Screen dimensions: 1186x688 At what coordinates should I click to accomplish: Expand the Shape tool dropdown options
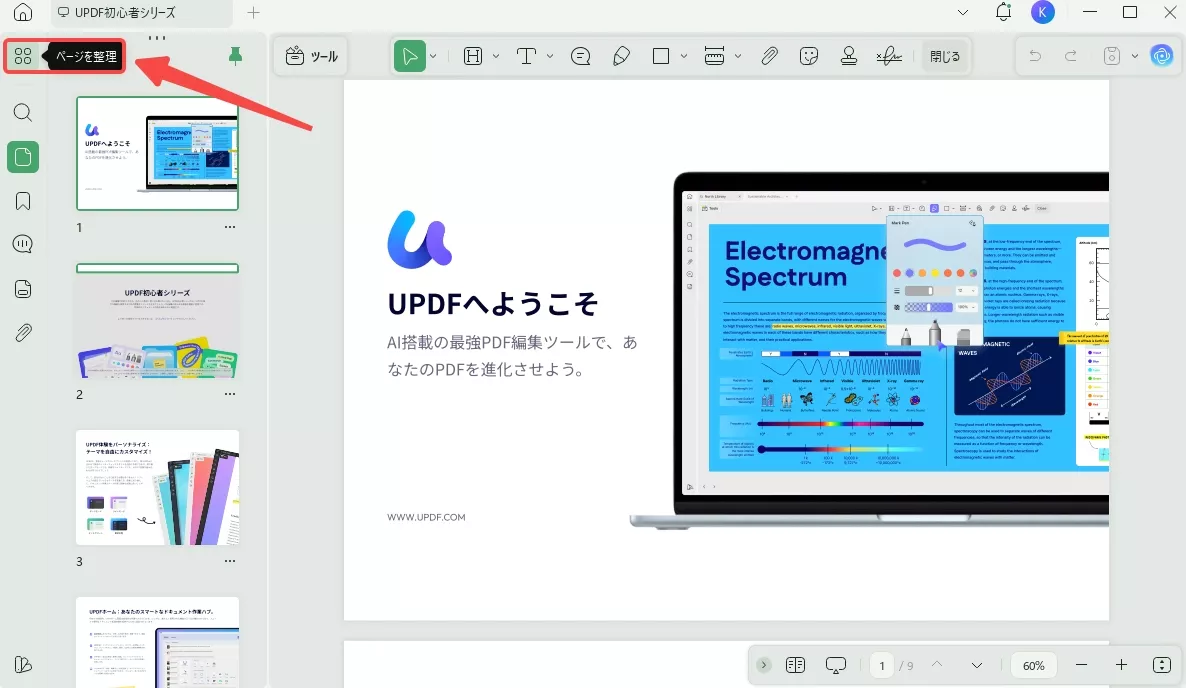pos(684,56)
